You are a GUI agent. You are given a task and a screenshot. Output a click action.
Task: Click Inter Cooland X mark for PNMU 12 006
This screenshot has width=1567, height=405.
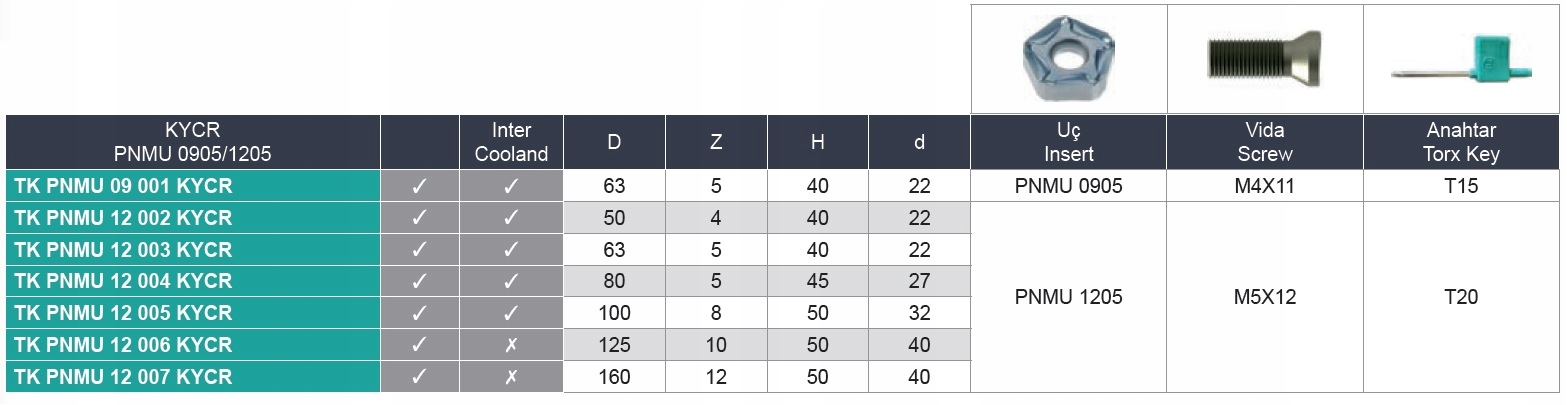tap(511, 345)
